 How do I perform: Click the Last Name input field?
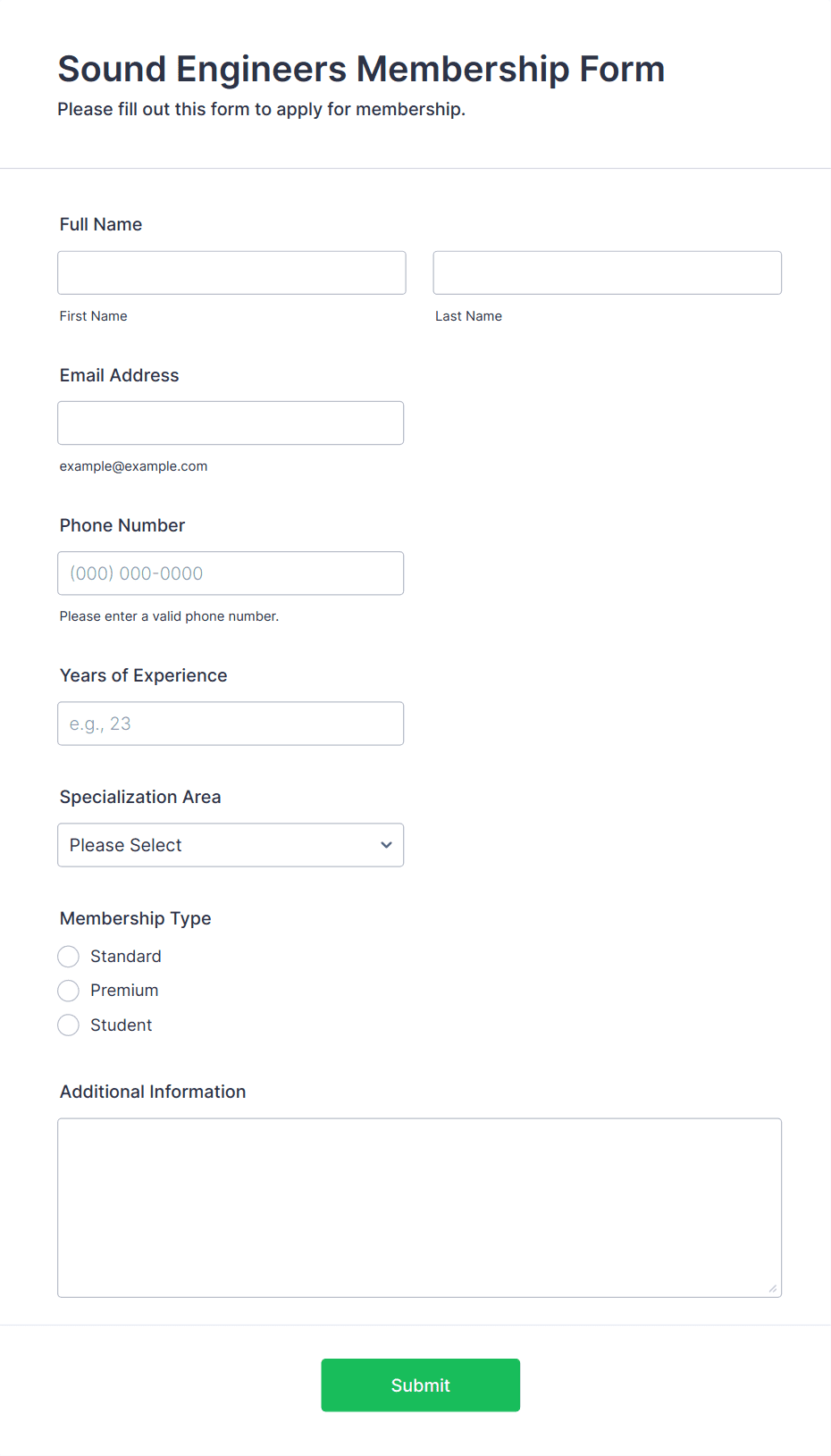(607, 272)
